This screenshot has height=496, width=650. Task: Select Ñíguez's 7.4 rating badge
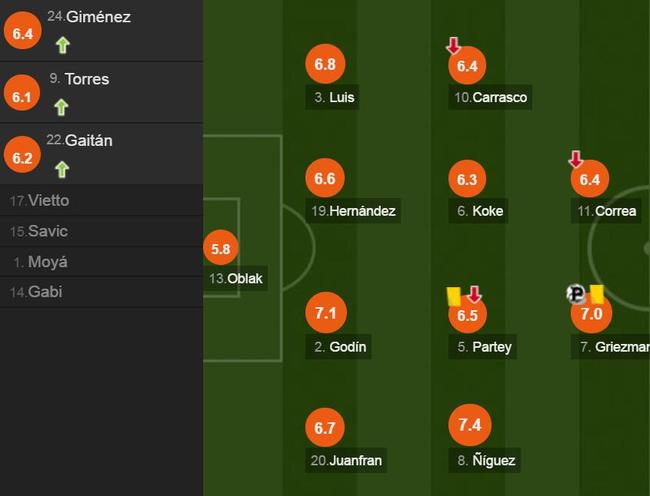tap(470, 425)
